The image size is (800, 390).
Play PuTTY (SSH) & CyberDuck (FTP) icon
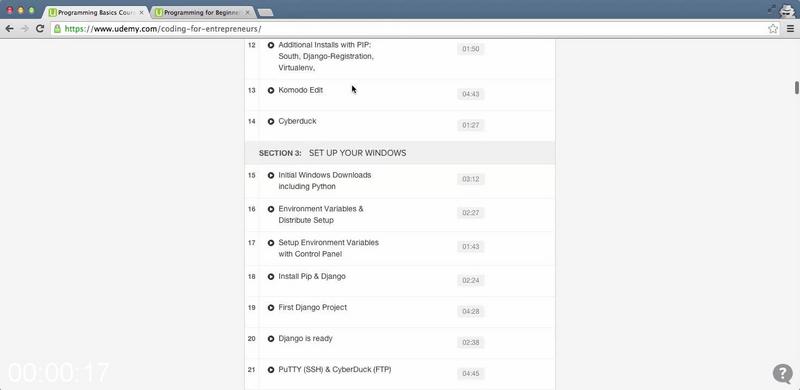click(x=271, y=370)
